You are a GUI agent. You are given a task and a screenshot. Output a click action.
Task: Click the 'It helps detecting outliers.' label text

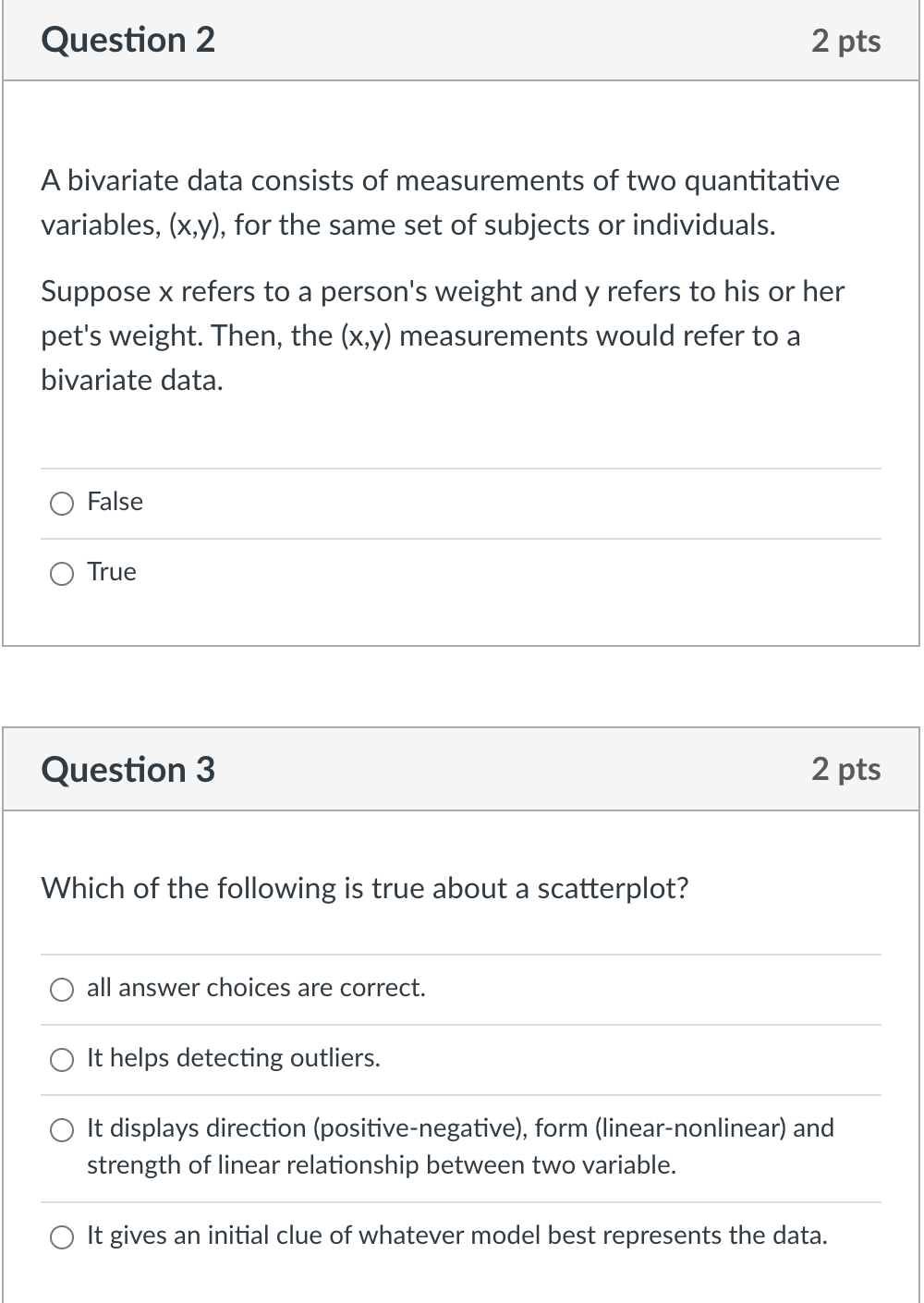233,1058
